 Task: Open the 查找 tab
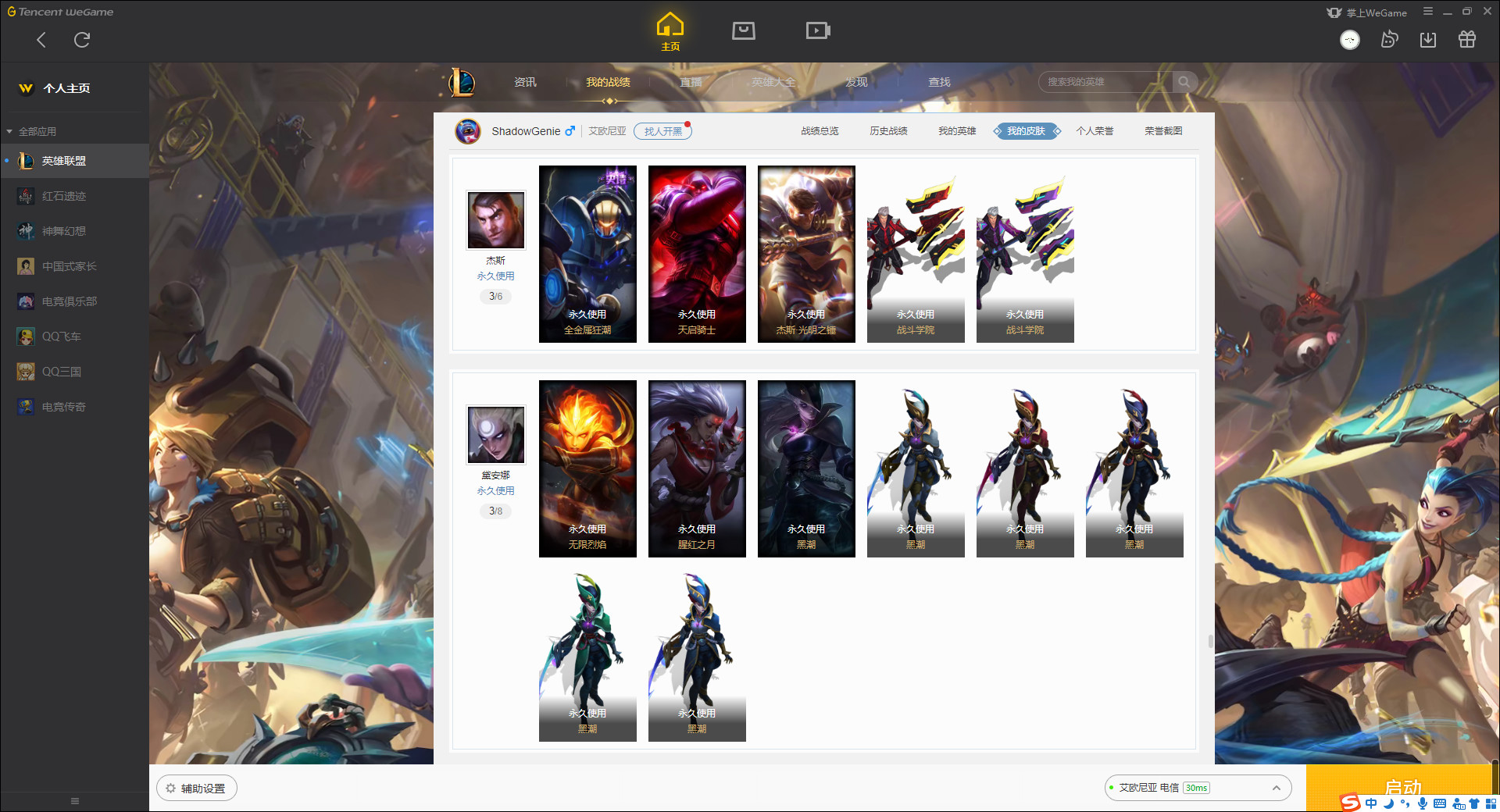(939, 82)
